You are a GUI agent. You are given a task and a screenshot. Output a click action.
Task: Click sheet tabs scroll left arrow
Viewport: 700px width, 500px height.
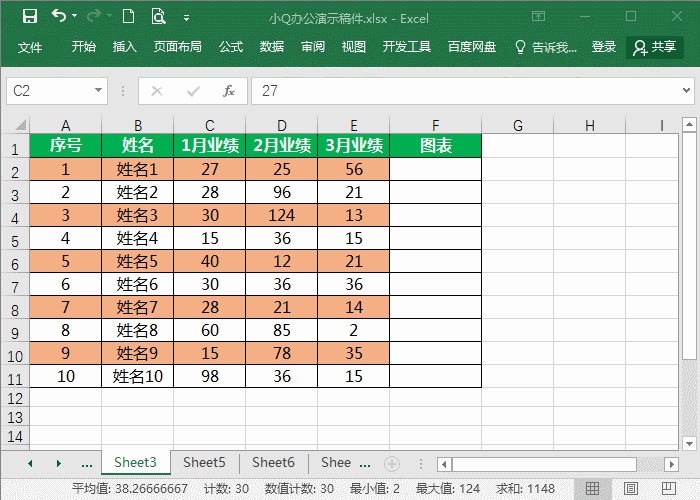pos(30,463)
